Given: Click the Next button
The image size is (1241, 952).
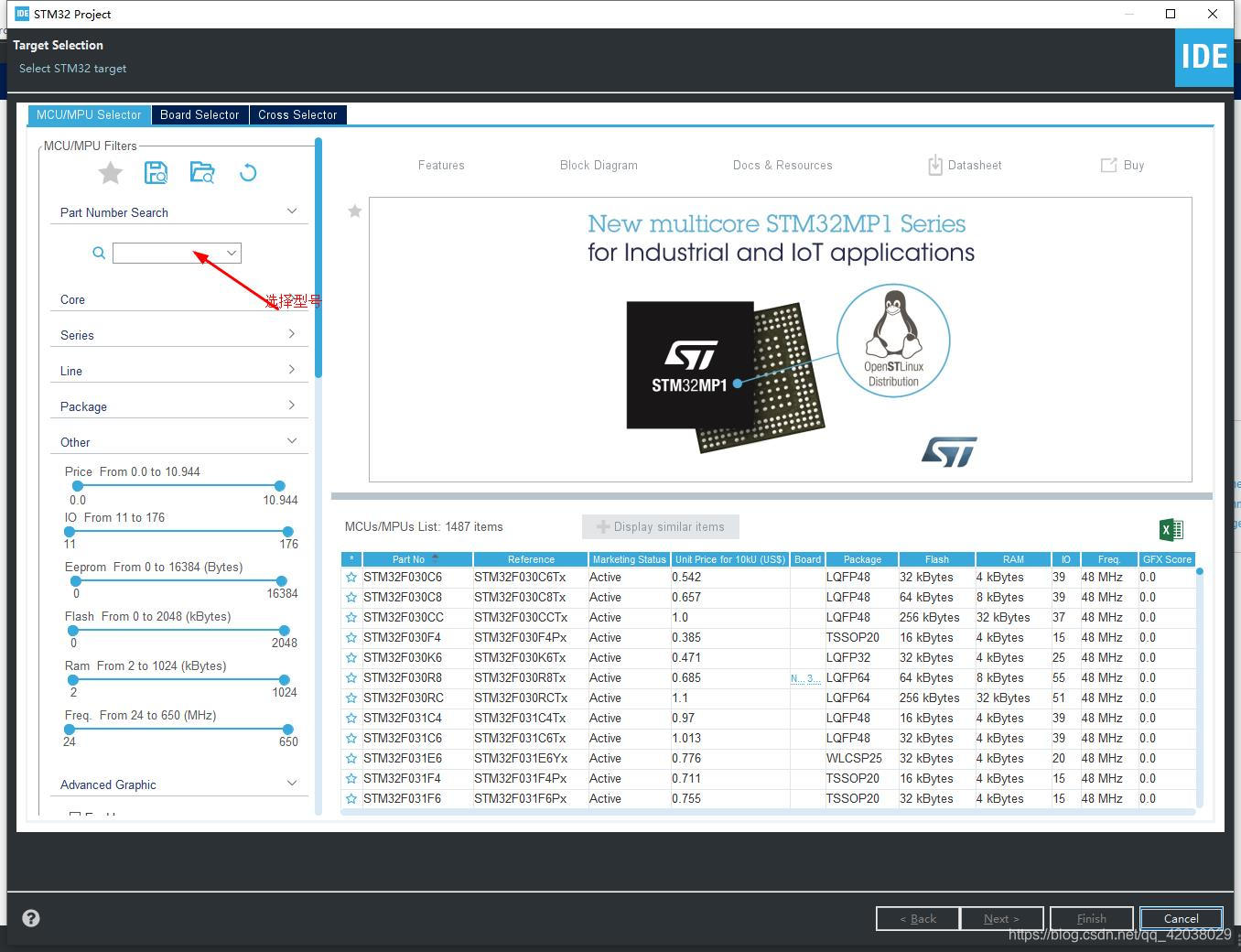Looking at the screenshot, I should pyautogui.click(x=1001, y=918).
